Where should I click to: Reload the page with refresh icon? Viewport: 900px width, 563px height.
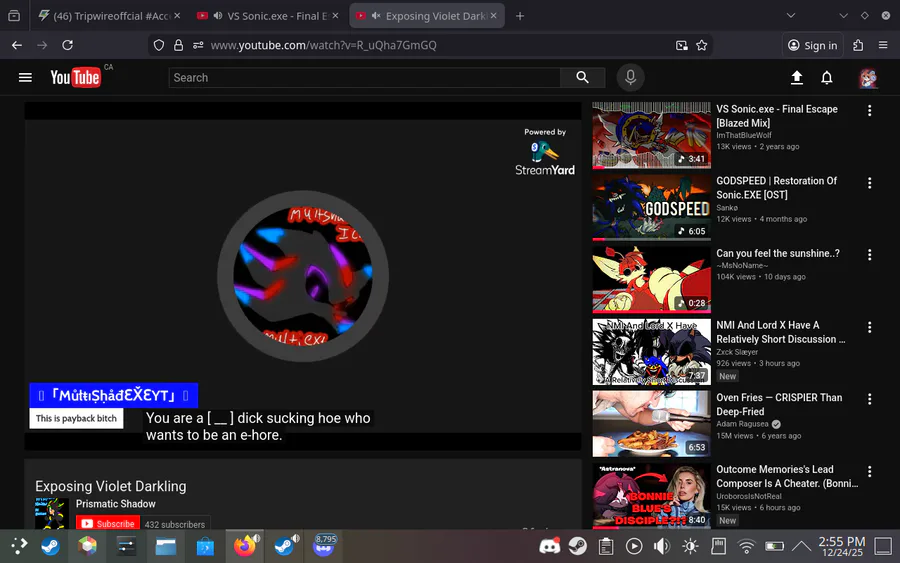(67, 45)
